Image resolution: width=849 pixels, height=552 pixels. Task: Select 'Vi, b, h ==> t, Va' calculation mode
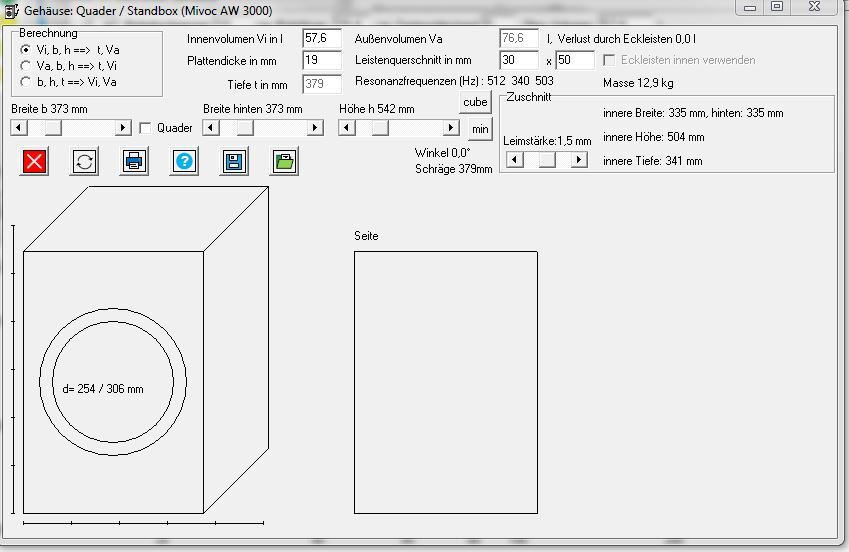point(26,50)
